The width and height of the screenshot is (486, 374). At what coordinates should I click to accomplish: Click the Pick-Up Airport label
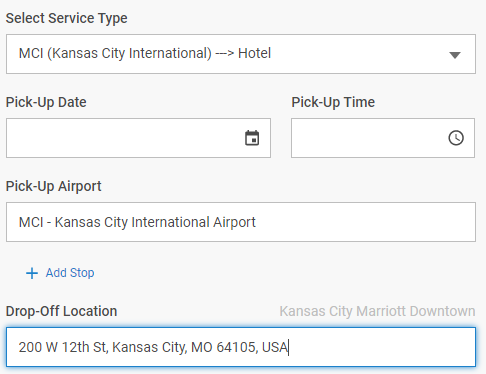click(x=53, y=186)
